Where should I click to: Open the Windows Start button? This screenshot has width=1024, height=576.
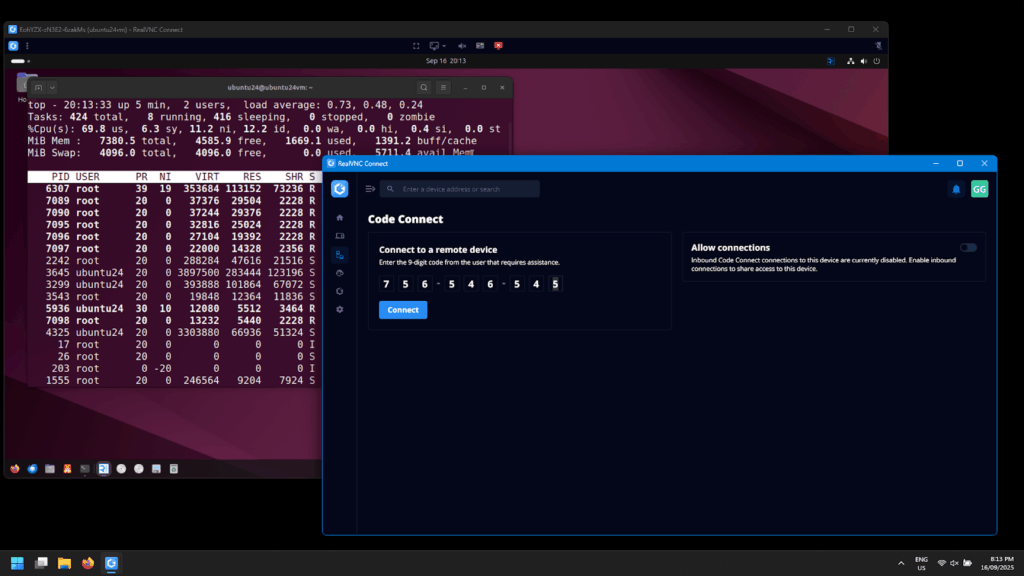(17, 563)
